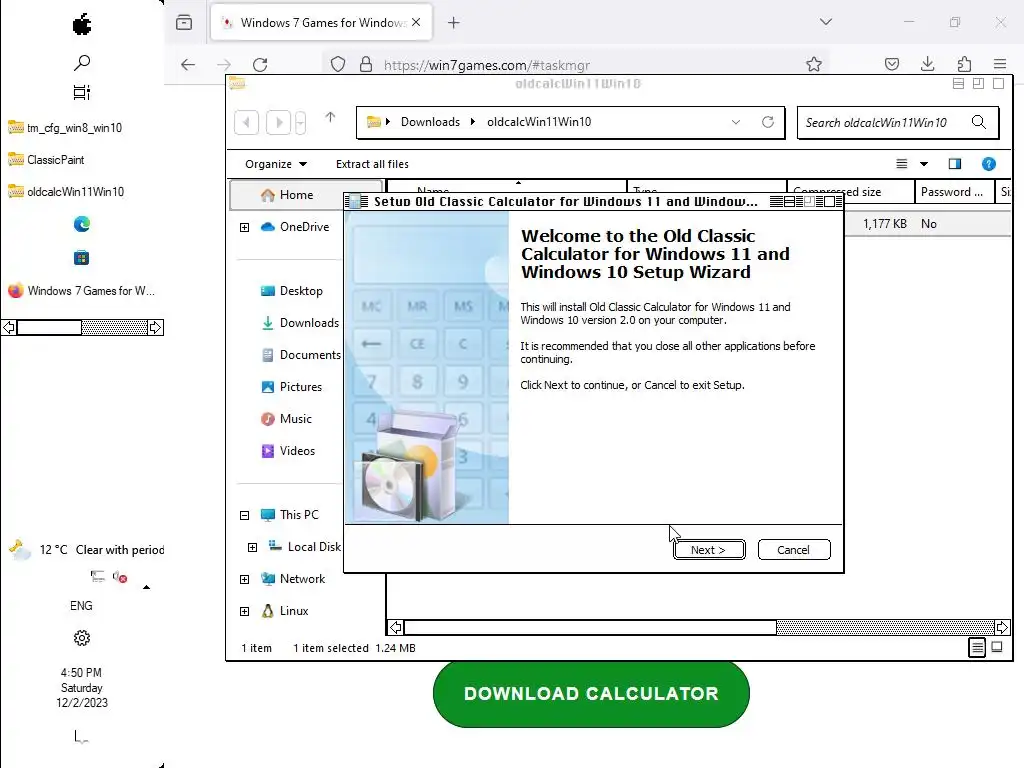
Task: Expand the OneDrive tree node
Action: tap(244, 227)
